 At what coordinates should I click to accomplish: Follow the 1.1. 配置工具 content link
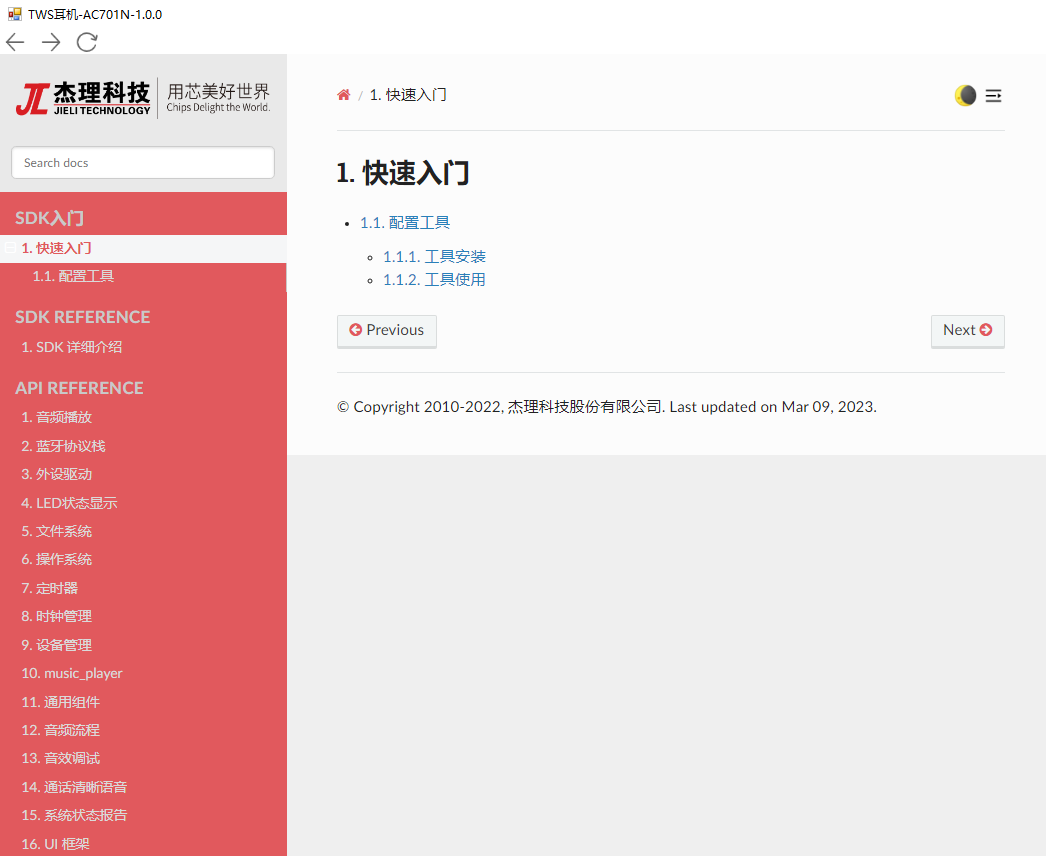tap(405, 223)
